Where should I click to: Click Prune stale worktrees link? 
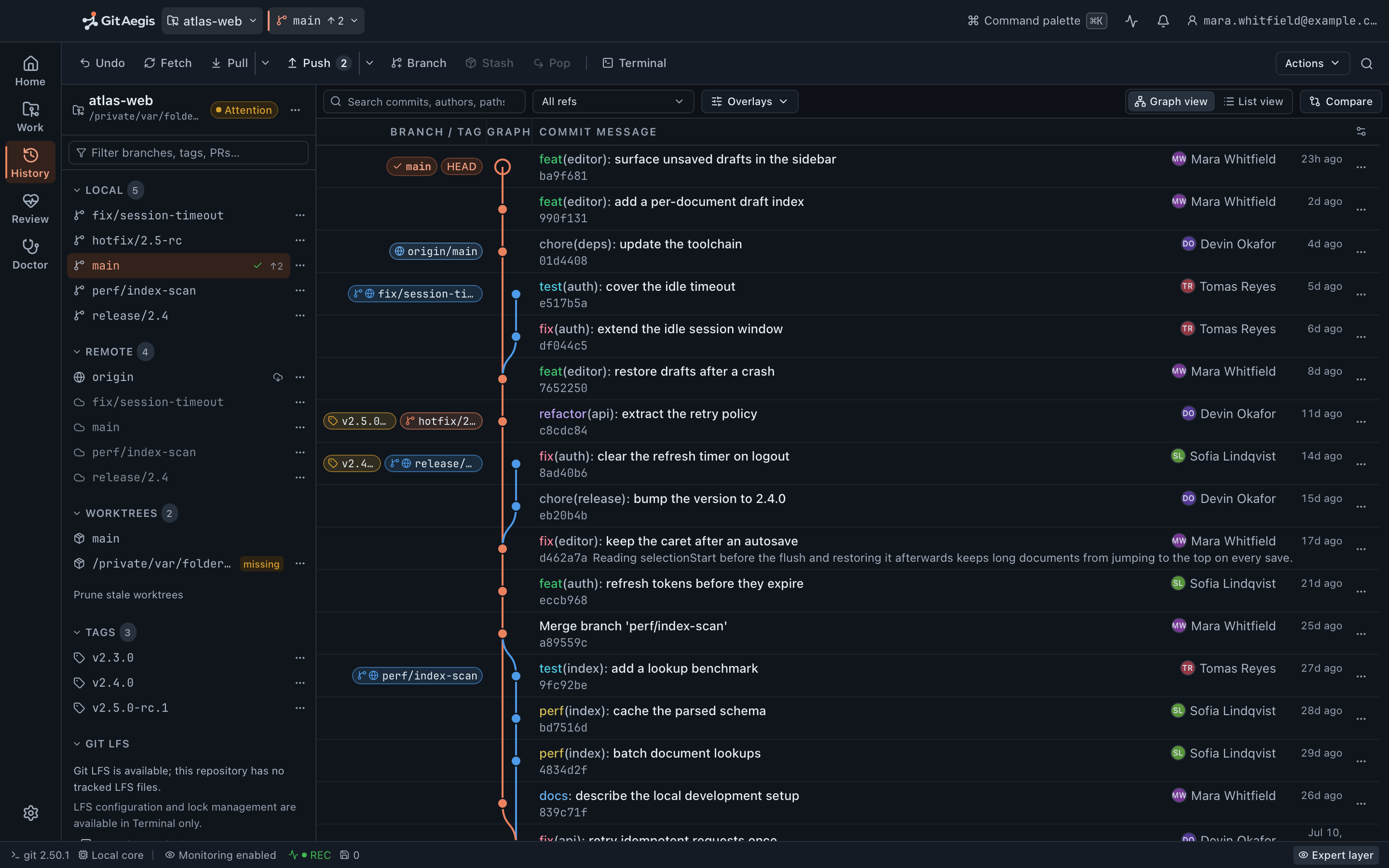128,596
